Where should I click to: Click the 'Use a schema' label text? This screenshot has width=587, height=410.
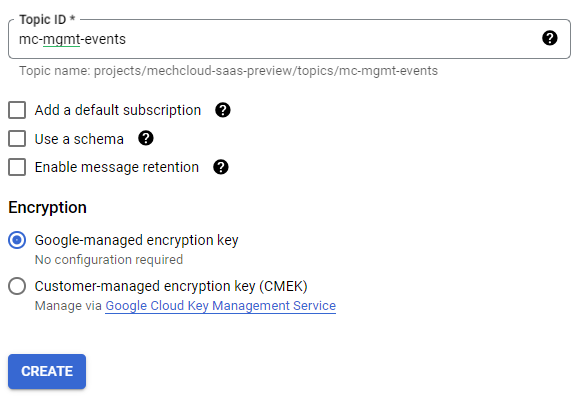pyautogui.click(x=79, y=139)
